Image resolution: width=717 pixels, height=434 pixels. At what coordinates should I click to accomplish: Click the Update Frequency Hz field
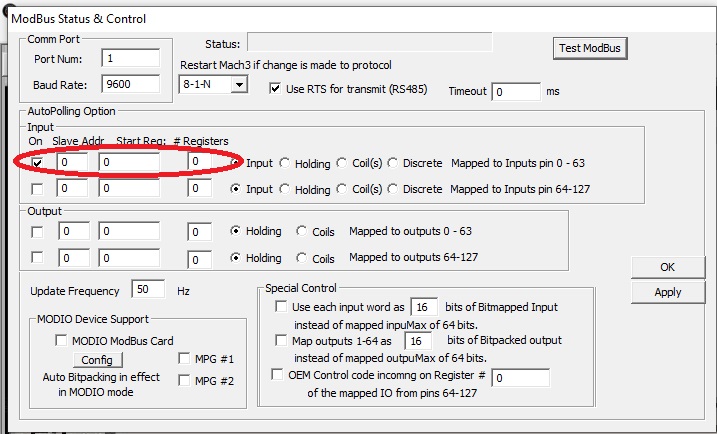pyautogui.click(x=148, y=289)
